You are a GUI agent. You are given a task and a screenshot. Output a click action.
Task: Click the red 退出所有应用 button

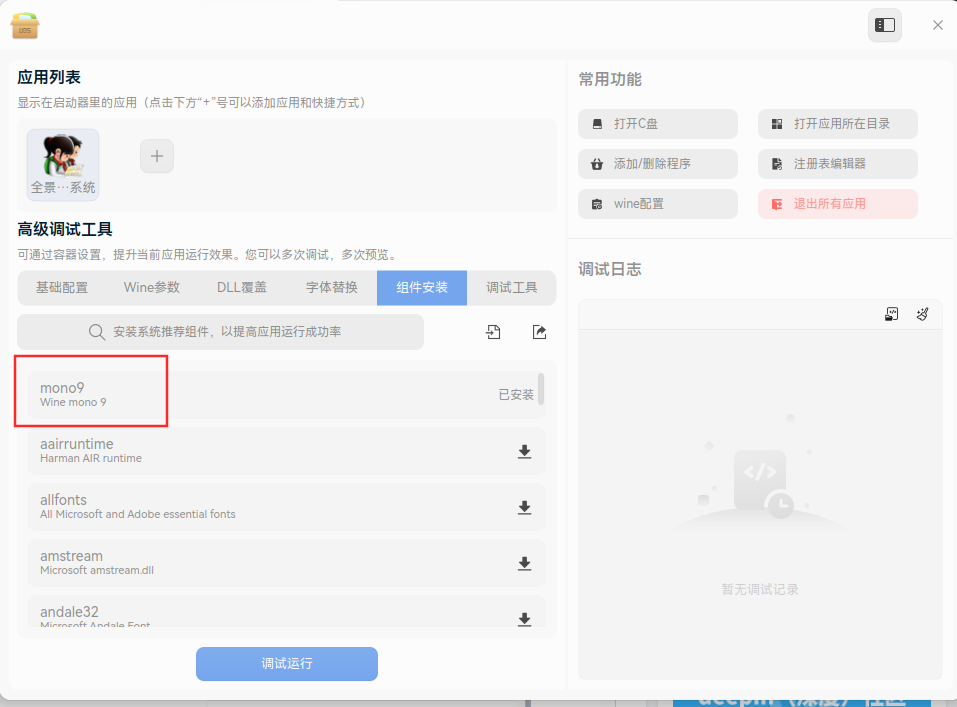(837, 204)
